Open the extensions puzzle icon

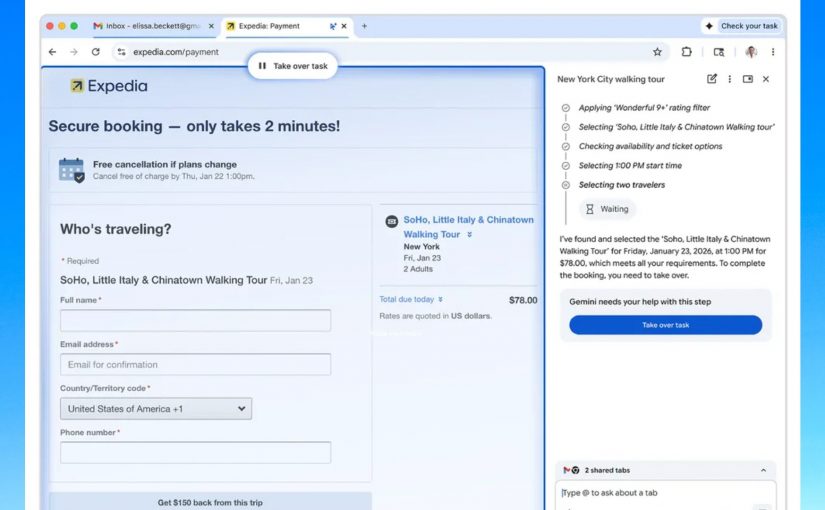tap(686, 52)
